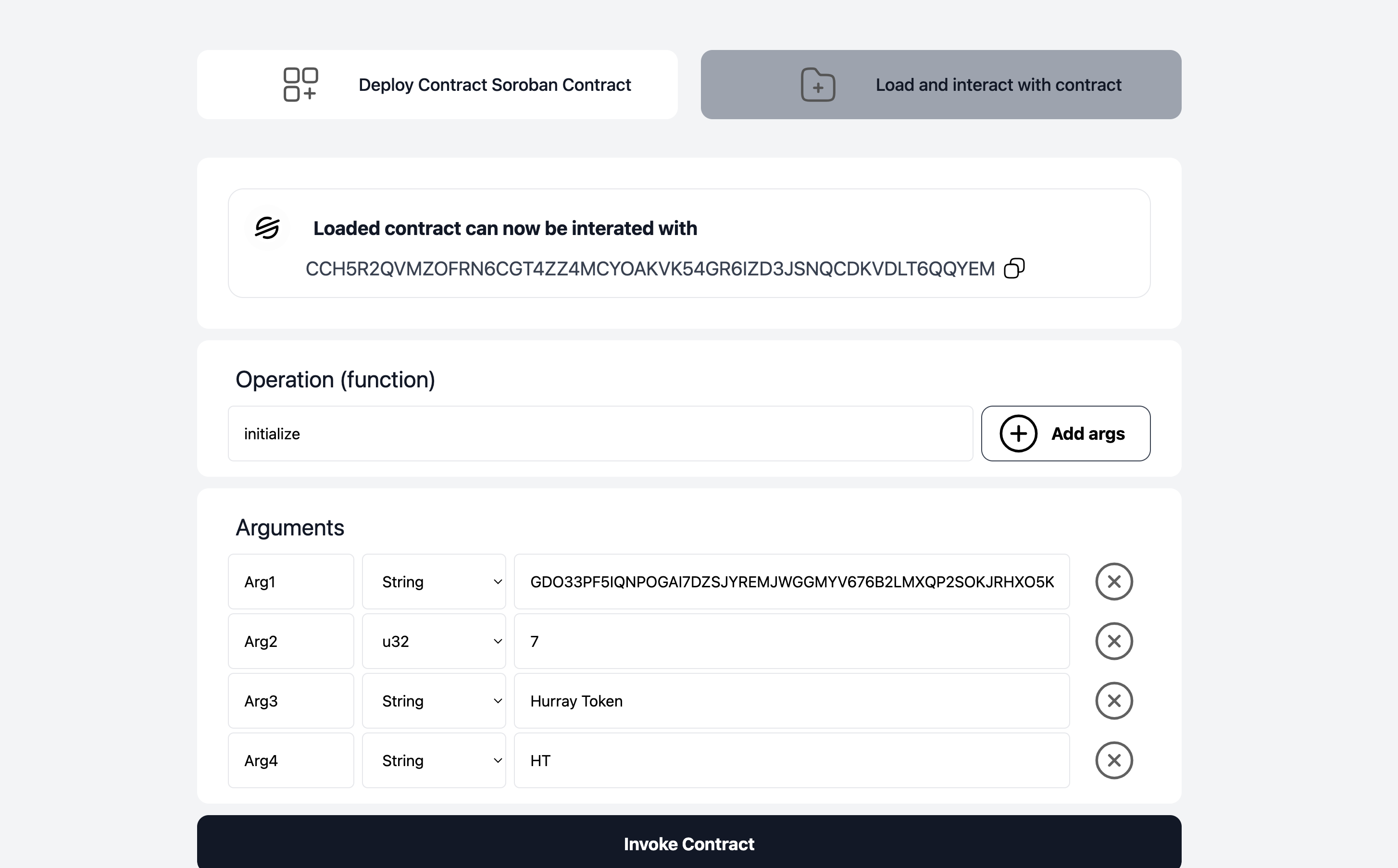Edit the Arg1 address value field
1398x868 pixels.
tap(791, 582)
